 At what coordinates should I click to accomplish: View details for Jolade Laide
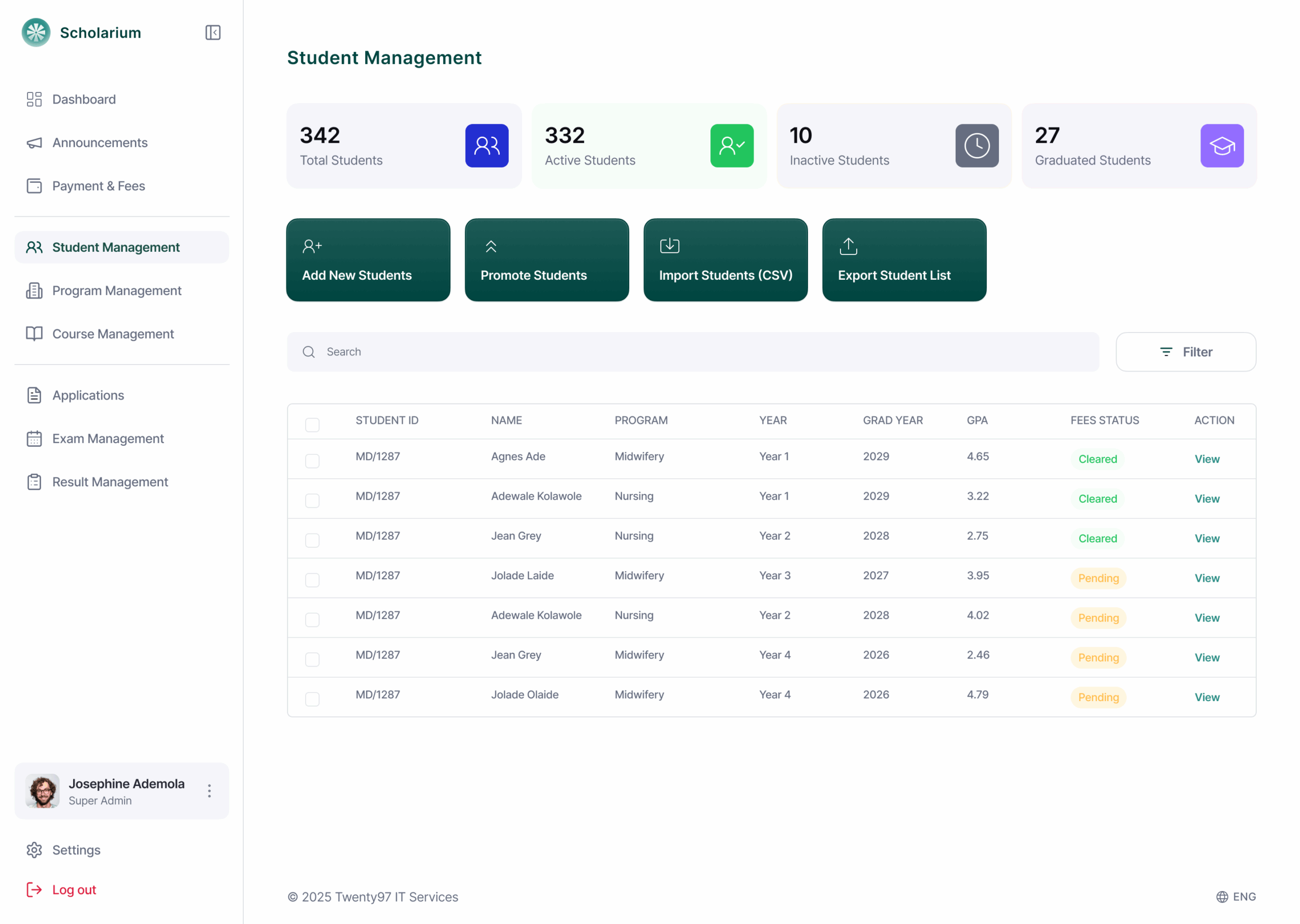pyautogui.click(x=1206, y=578)
